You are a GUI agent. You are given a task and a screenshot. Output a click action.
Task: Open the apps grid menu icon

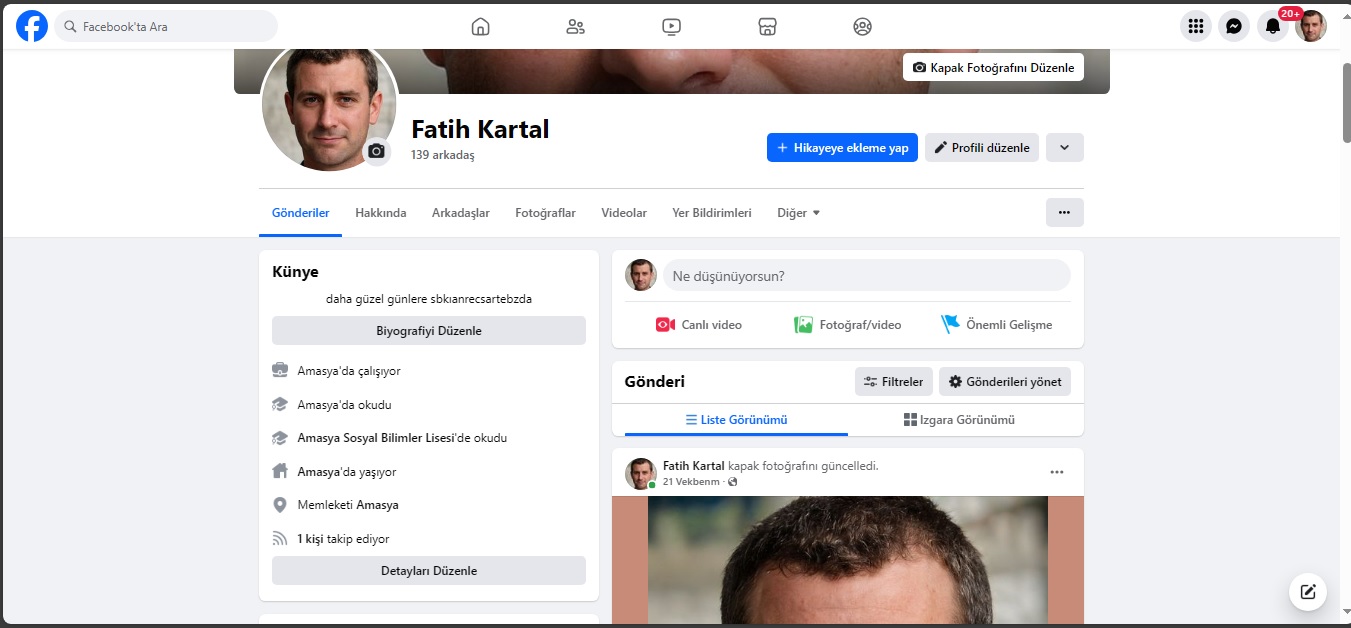[x=1196, y=26]
